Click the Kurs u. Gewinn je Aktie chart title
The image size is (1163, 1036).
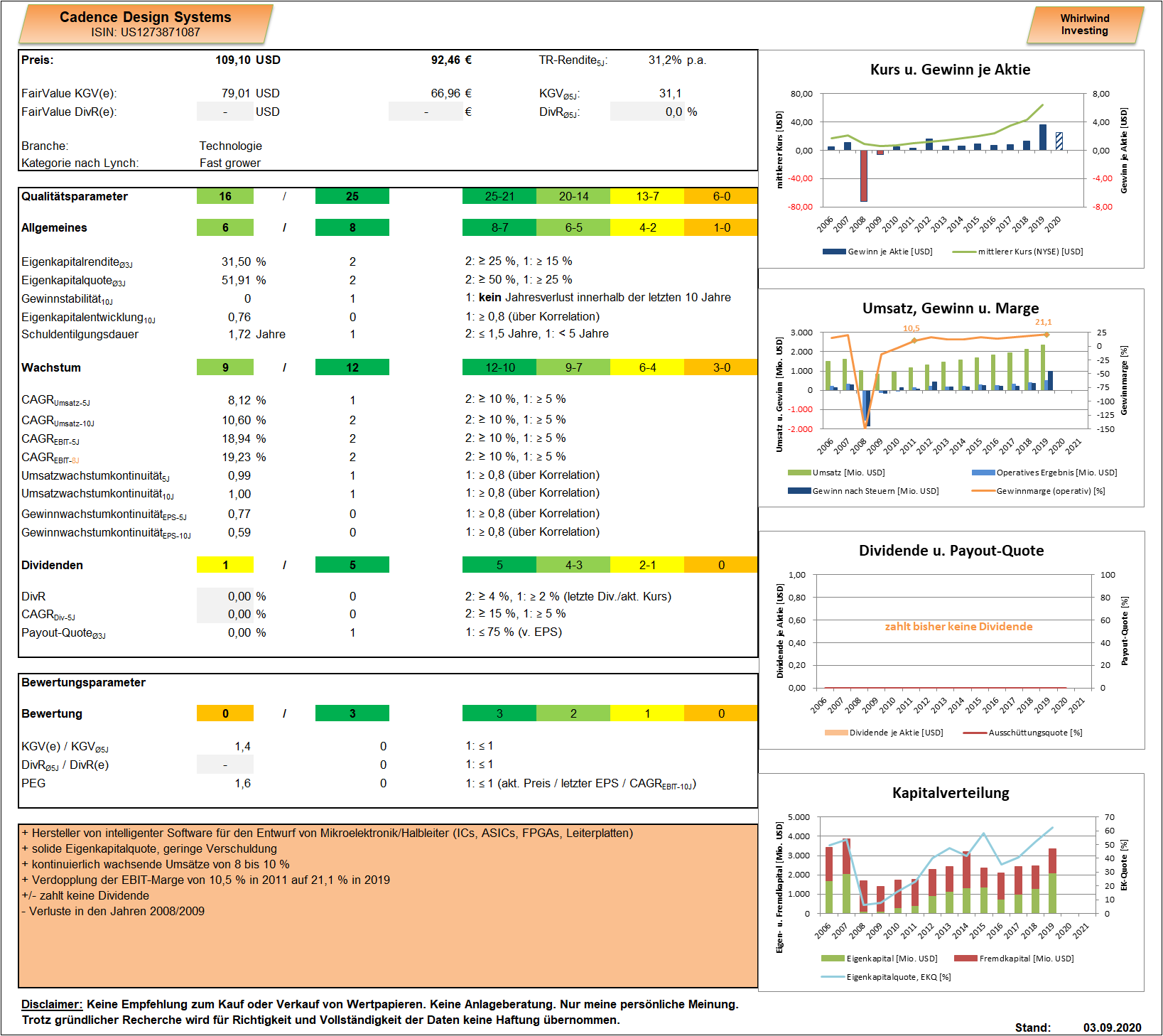[950, 70]
